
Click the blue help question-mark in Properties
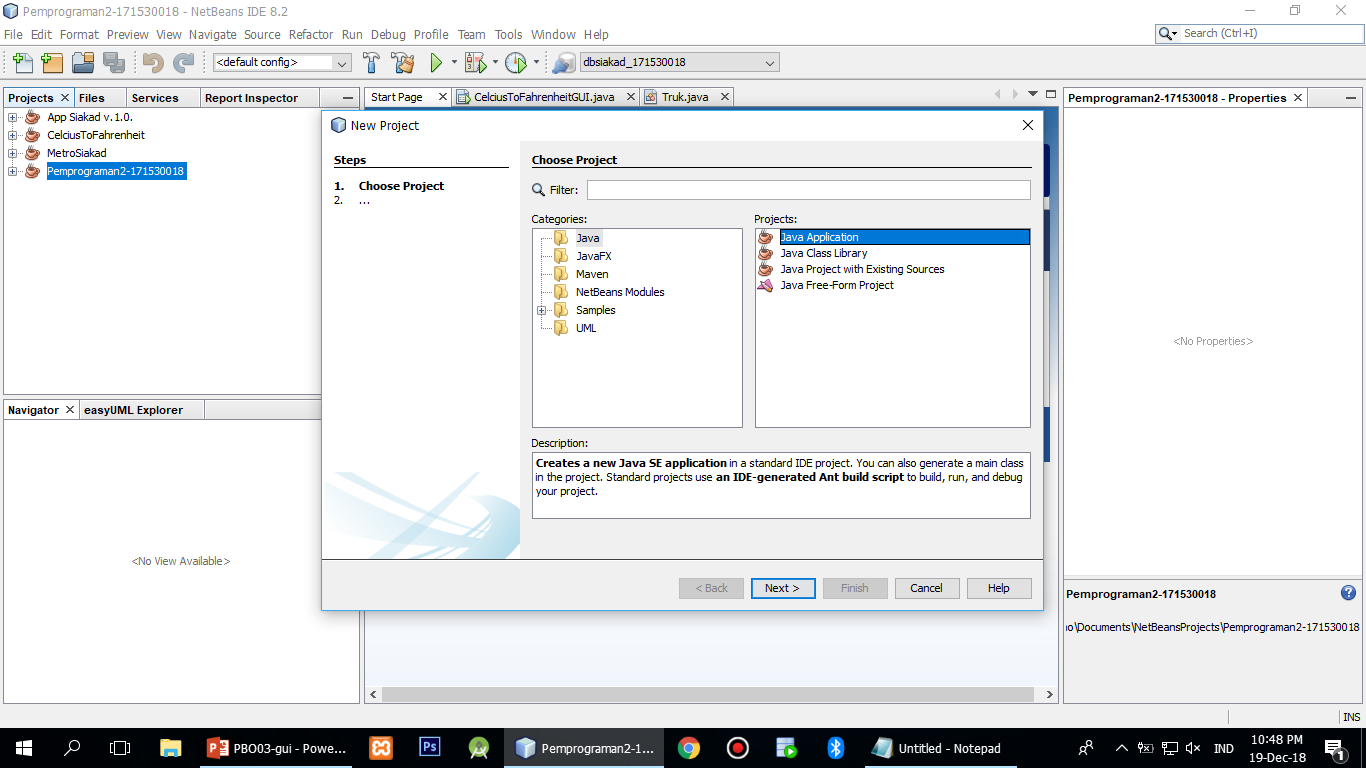(x=1348, y=593)
